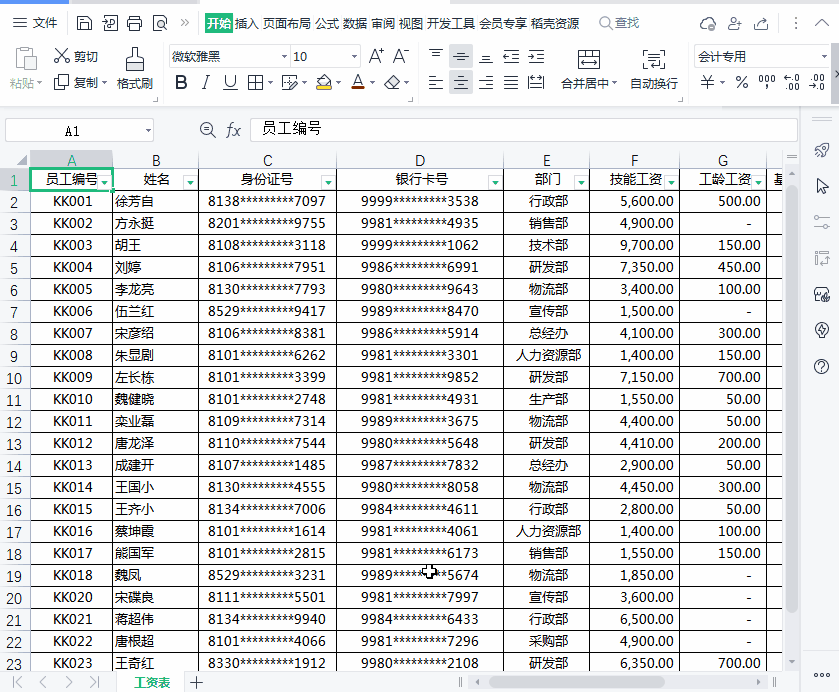Toggle auto wrap text (自动换行)
Screen dimensions: 839x692
point(653,68)
